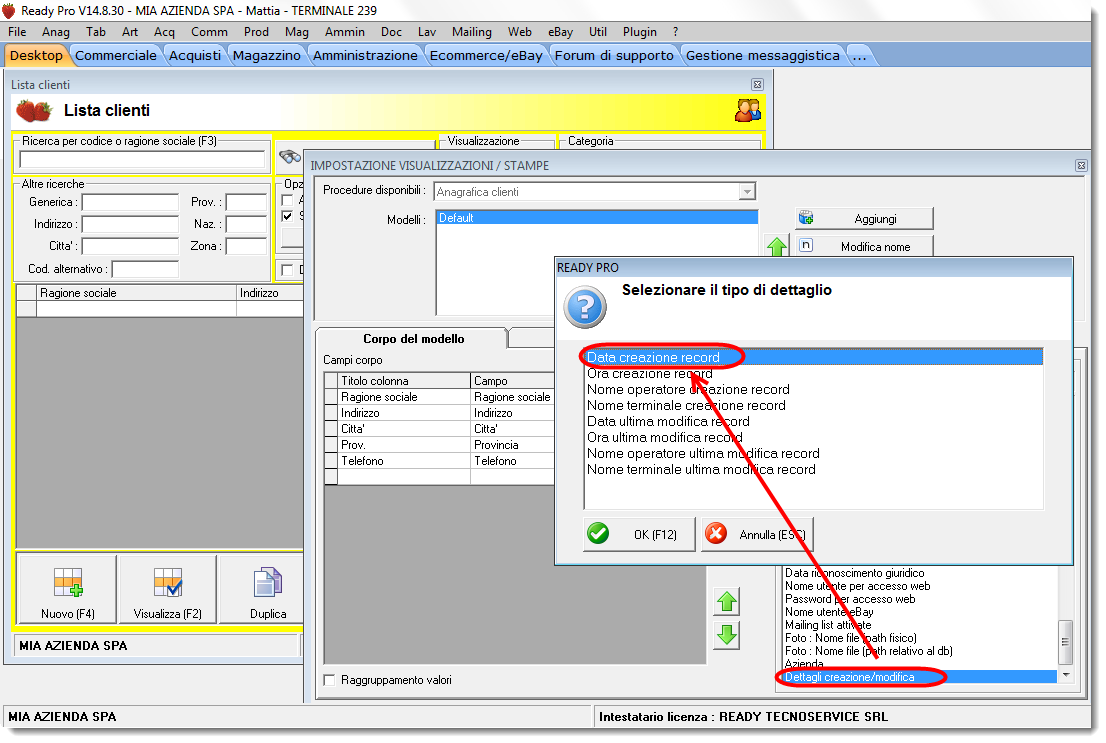
Task: Toggle Raggruppamento valori checkbox
Action: click(x=329, y=680)
